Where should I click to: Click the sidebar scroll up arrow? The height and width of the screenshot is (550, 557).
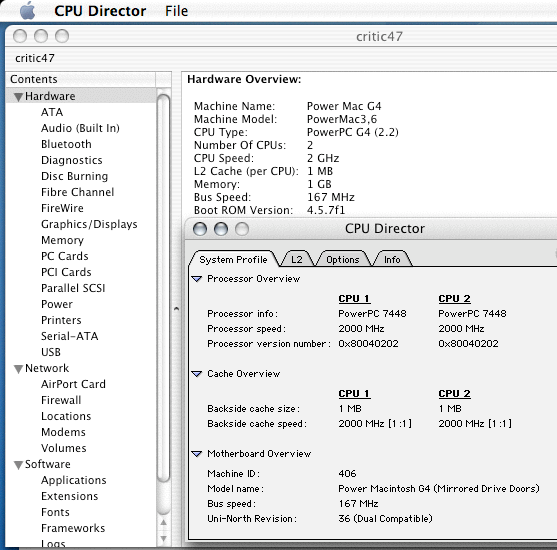click(163, 523)
